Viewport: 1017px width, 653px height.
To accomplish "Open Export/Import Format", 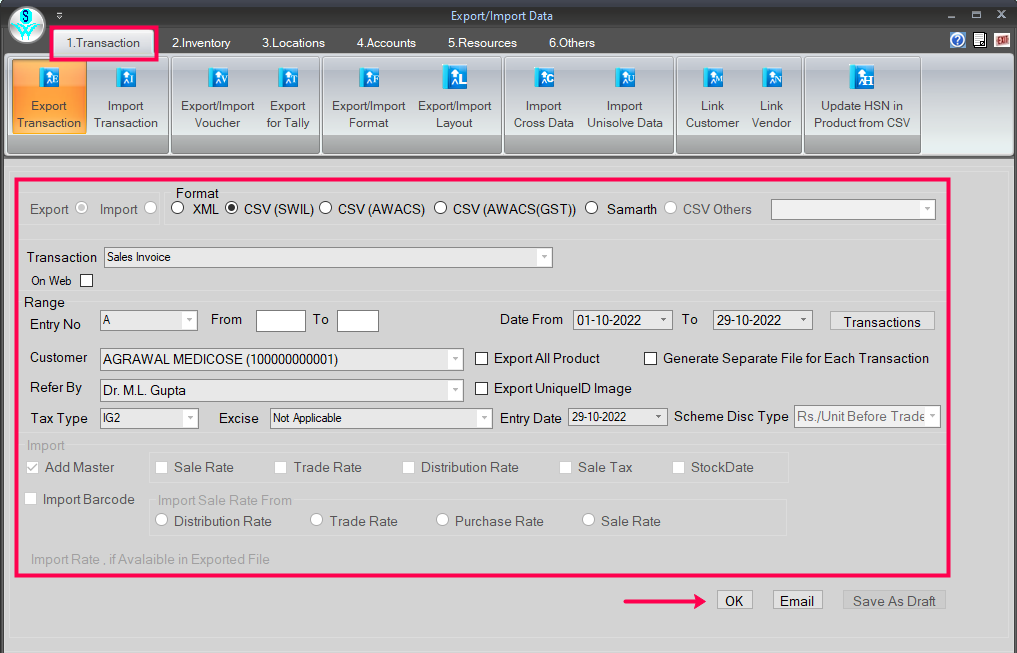I will tap(368, 97).
